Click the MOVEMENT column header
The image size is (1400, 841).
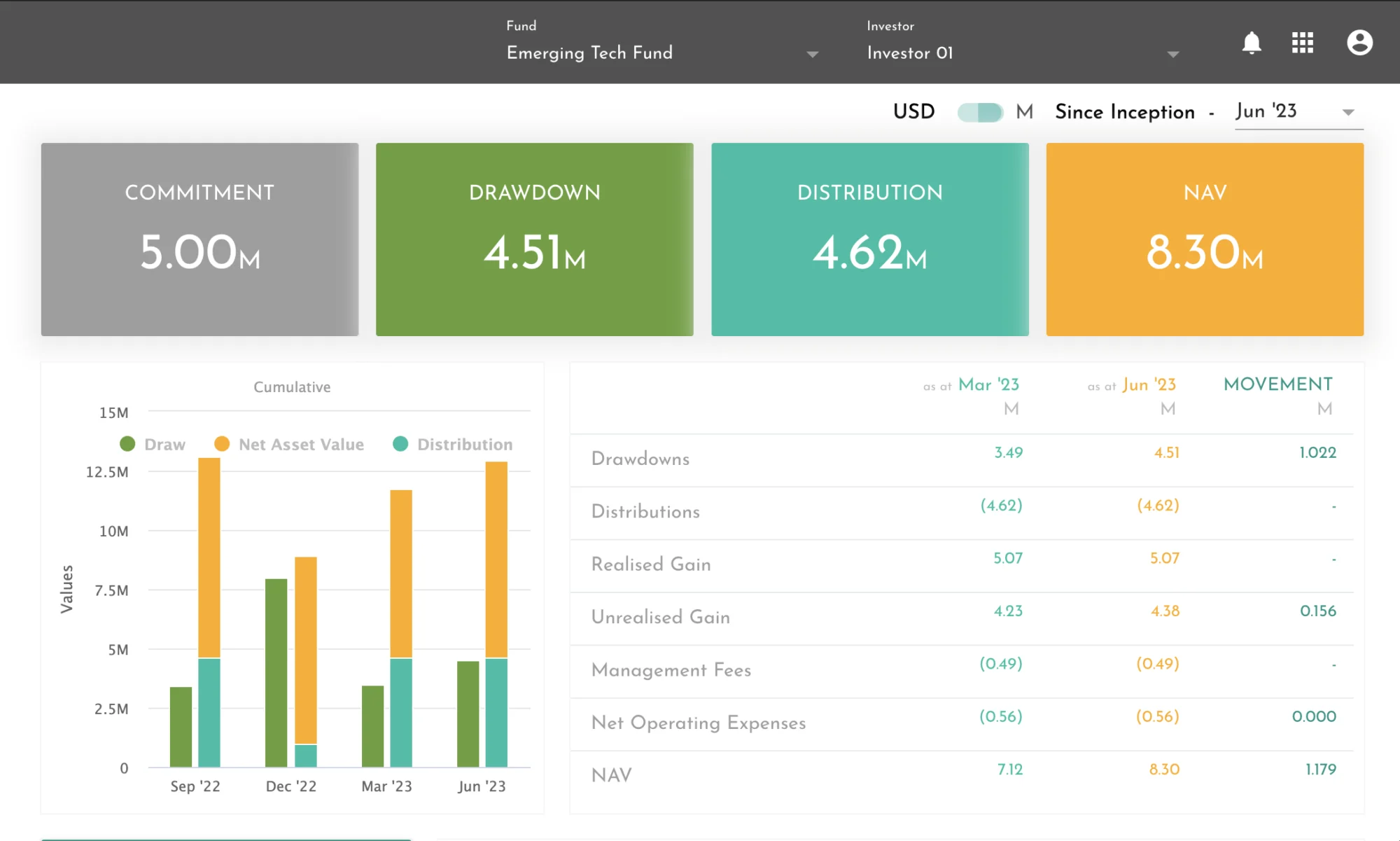(1278, 384)
